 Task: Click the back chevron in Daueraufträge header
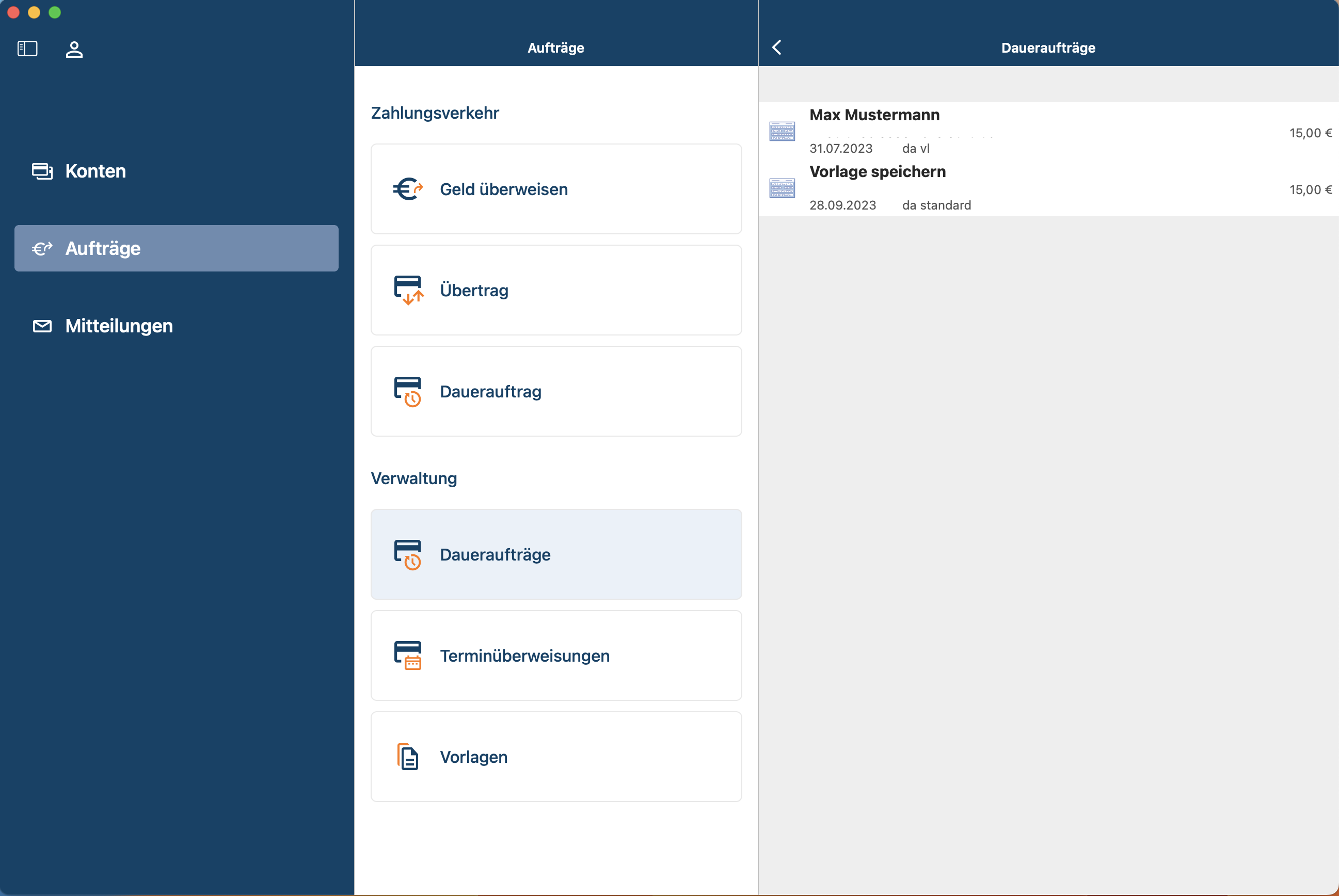[777, 47]
